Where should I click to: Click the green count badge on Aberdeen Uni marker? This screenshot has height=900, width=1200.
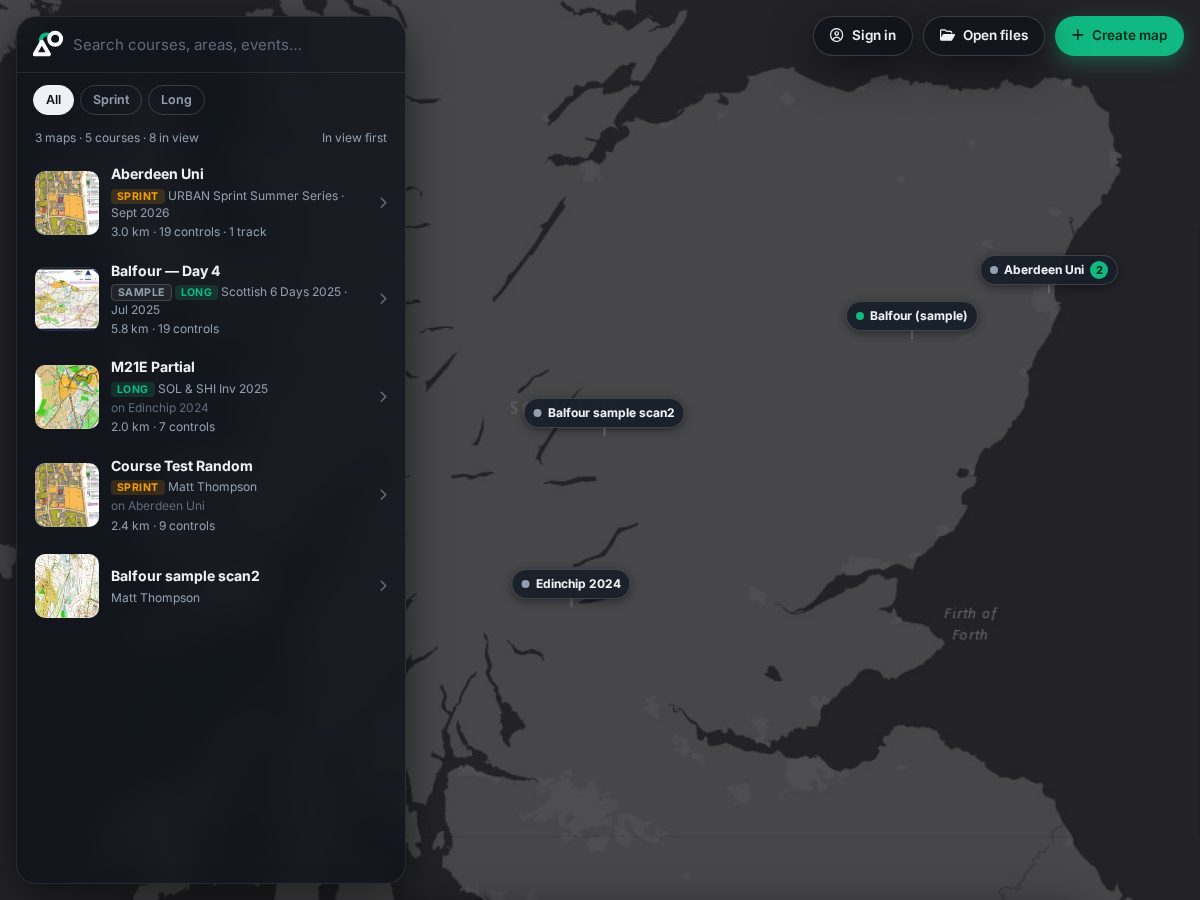coord(1099,270)
